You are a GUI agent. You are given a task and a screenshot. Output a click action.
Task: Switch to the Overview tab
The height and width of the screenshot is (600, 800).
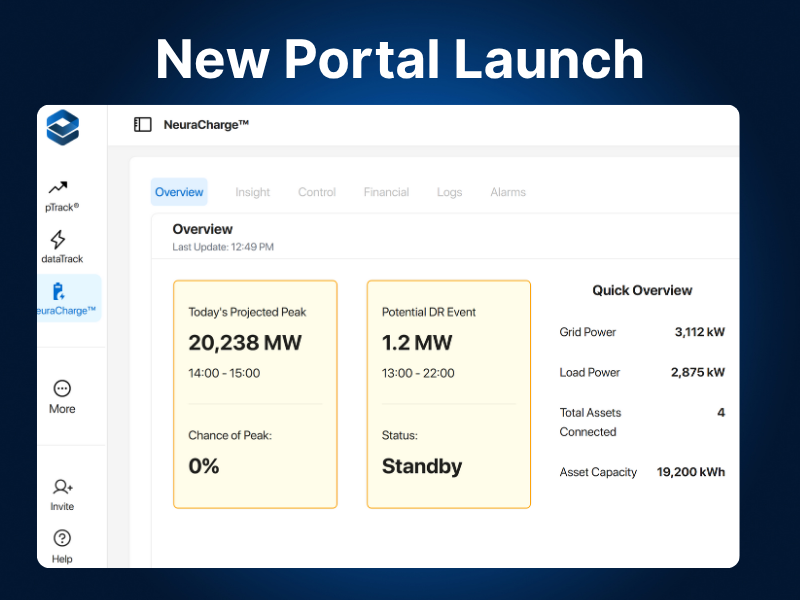[179, 192]
